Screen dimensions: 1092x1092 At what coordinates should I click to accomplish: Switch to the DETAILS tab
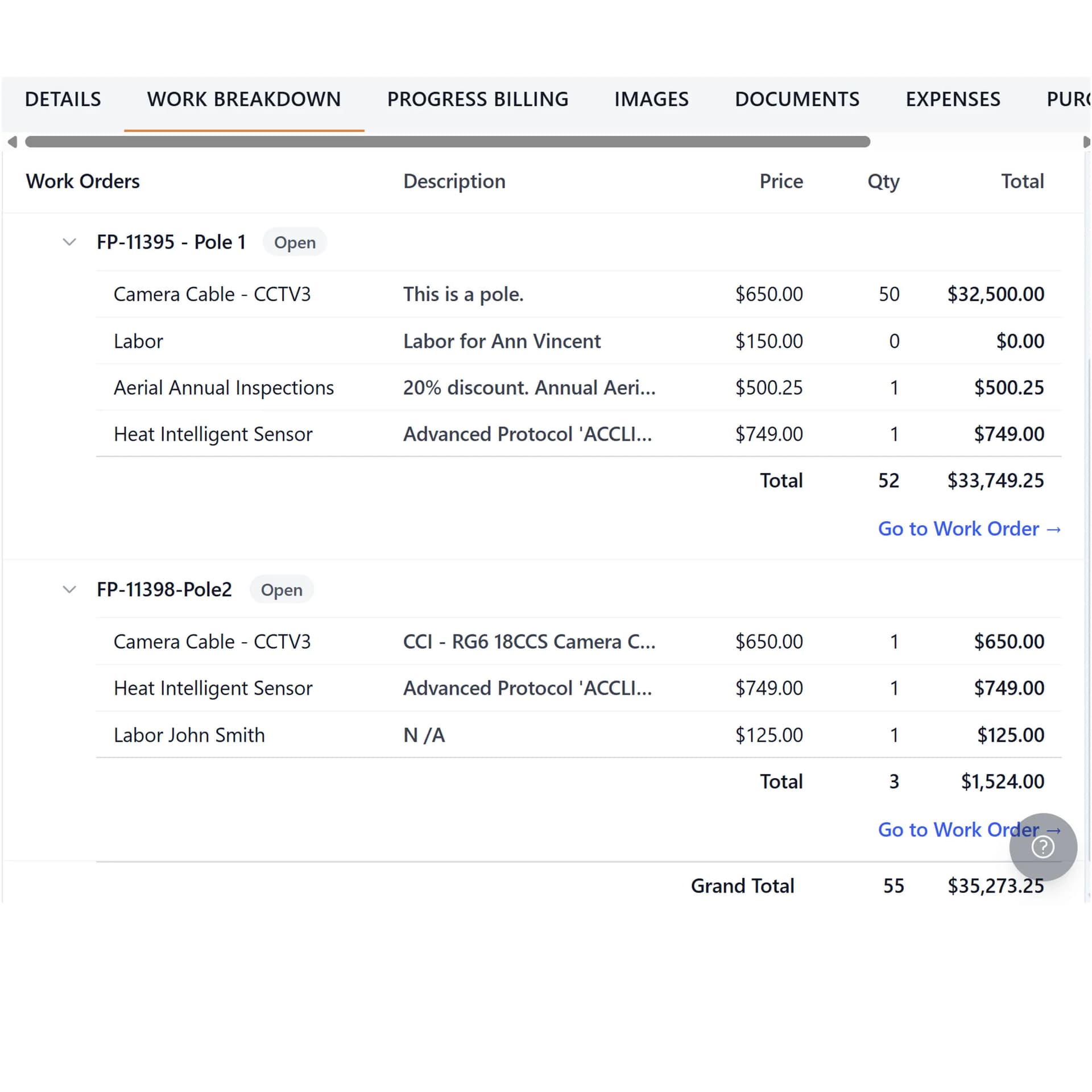63,100
